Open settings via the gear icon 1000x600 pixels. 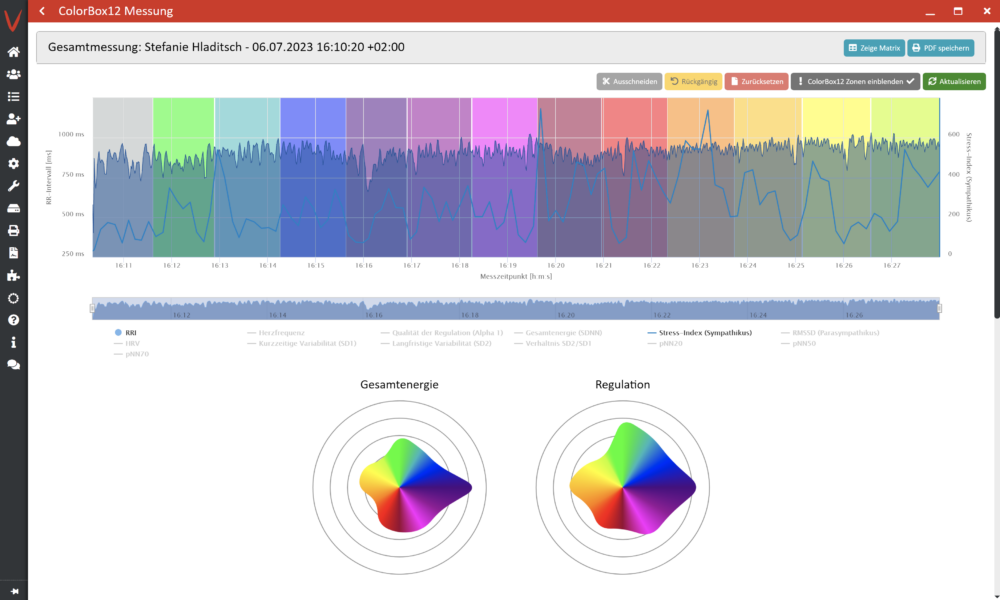[x=13, y=163]
